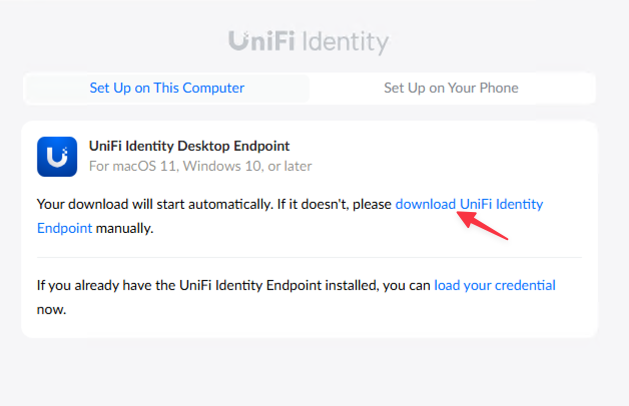Click the word 'Identity' in header logo
This screenshot has height=406, width=629.
345,43
